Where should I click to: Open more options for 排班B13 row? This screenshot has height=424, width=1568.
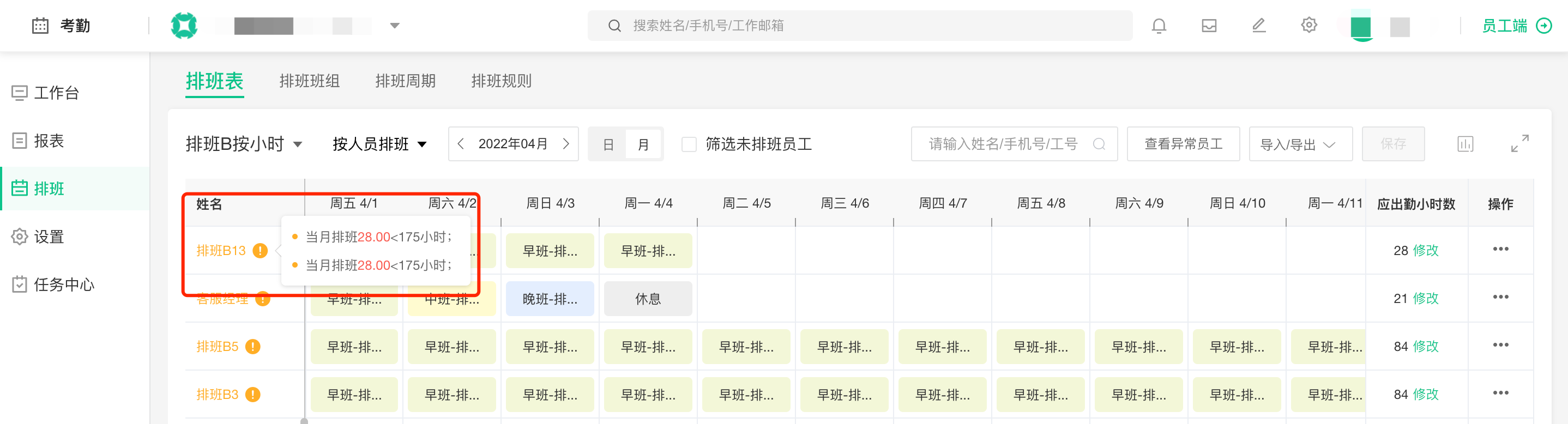point(1500,249)
